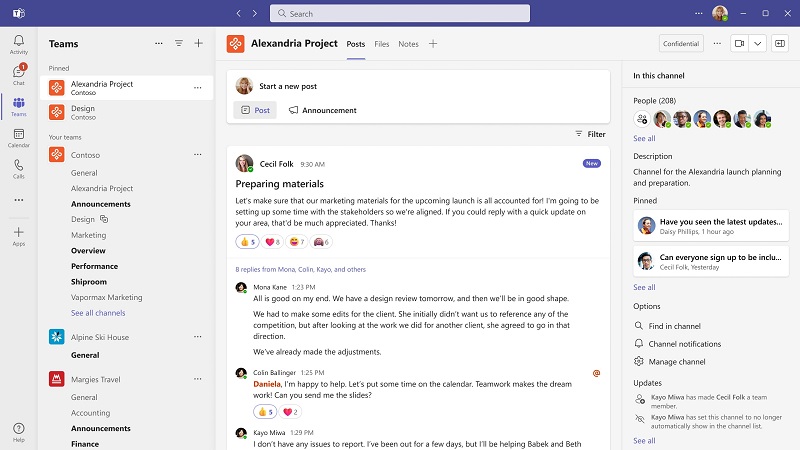Switch to the Posts tab
The height and width of the screenshot is (450, 800).
click(356, 44)
